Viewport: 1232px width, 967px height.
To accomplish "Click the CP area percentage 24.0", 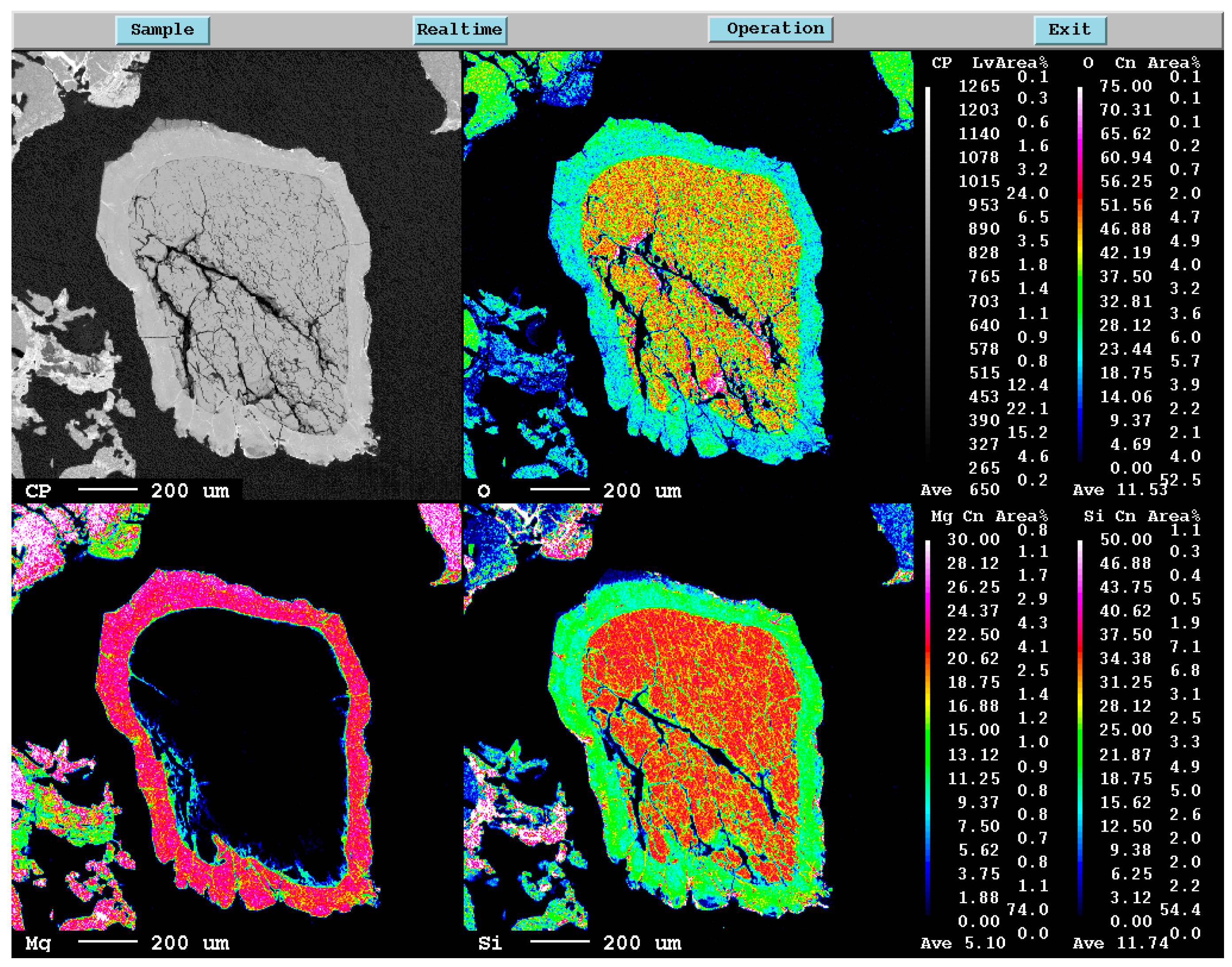I will (1027, 193).
